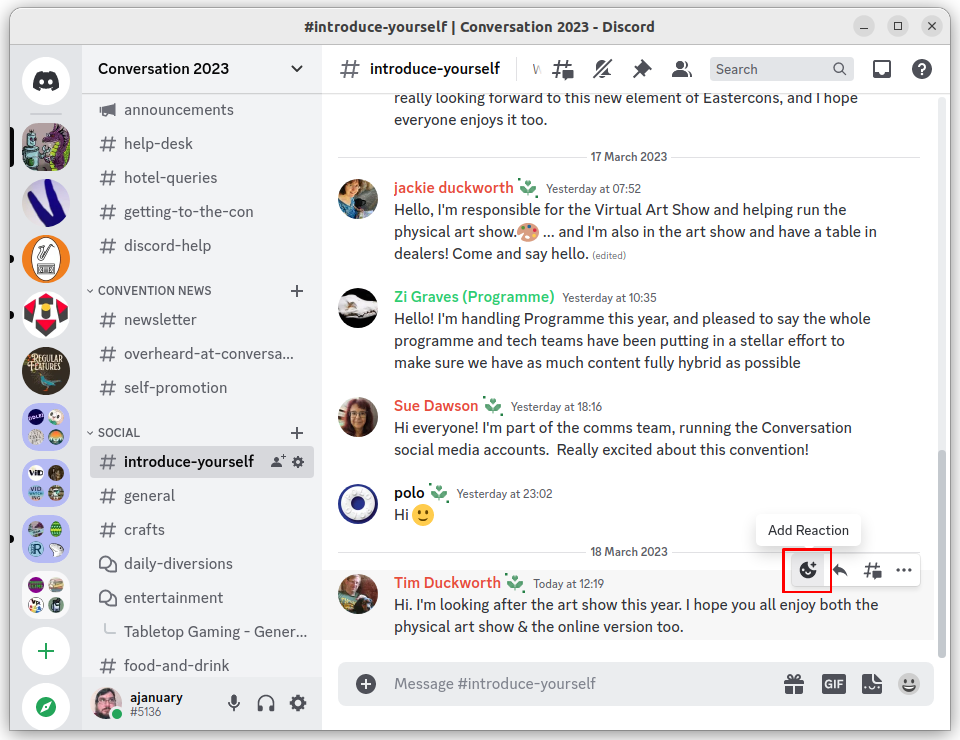Click the chat vertical scrollbar
This screenshot has width=960, height=740.
tap(942, 554)
